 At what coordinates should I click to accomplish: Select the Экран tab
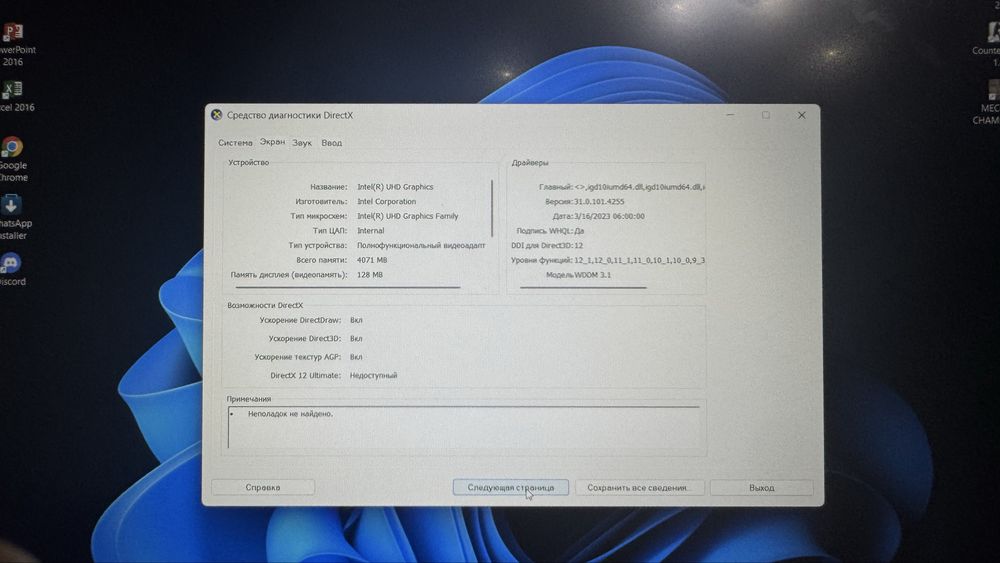272,142
